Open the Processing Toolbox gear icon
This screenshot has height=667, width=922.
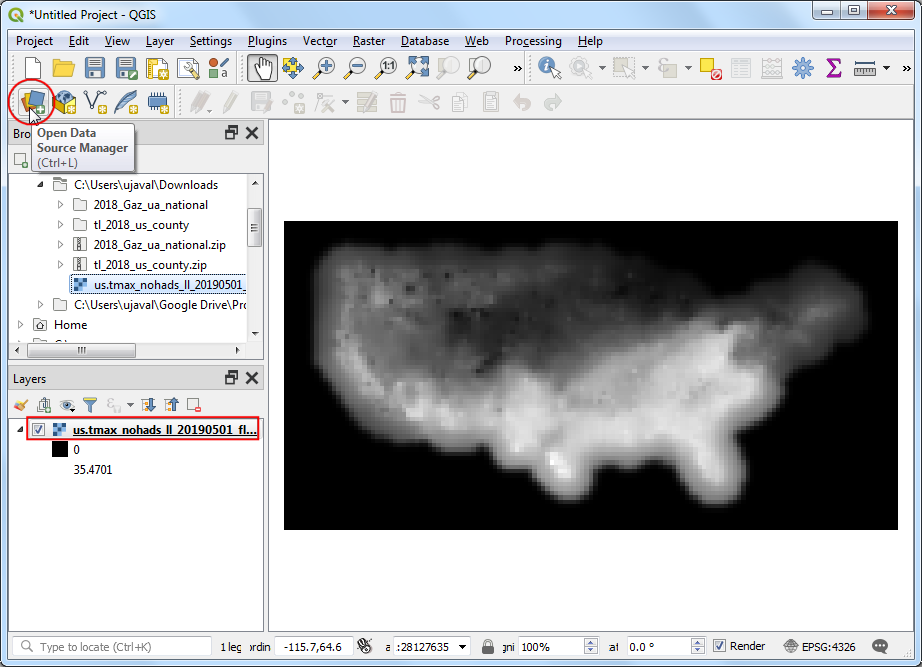pyautogui.click(x=802, y=68)
